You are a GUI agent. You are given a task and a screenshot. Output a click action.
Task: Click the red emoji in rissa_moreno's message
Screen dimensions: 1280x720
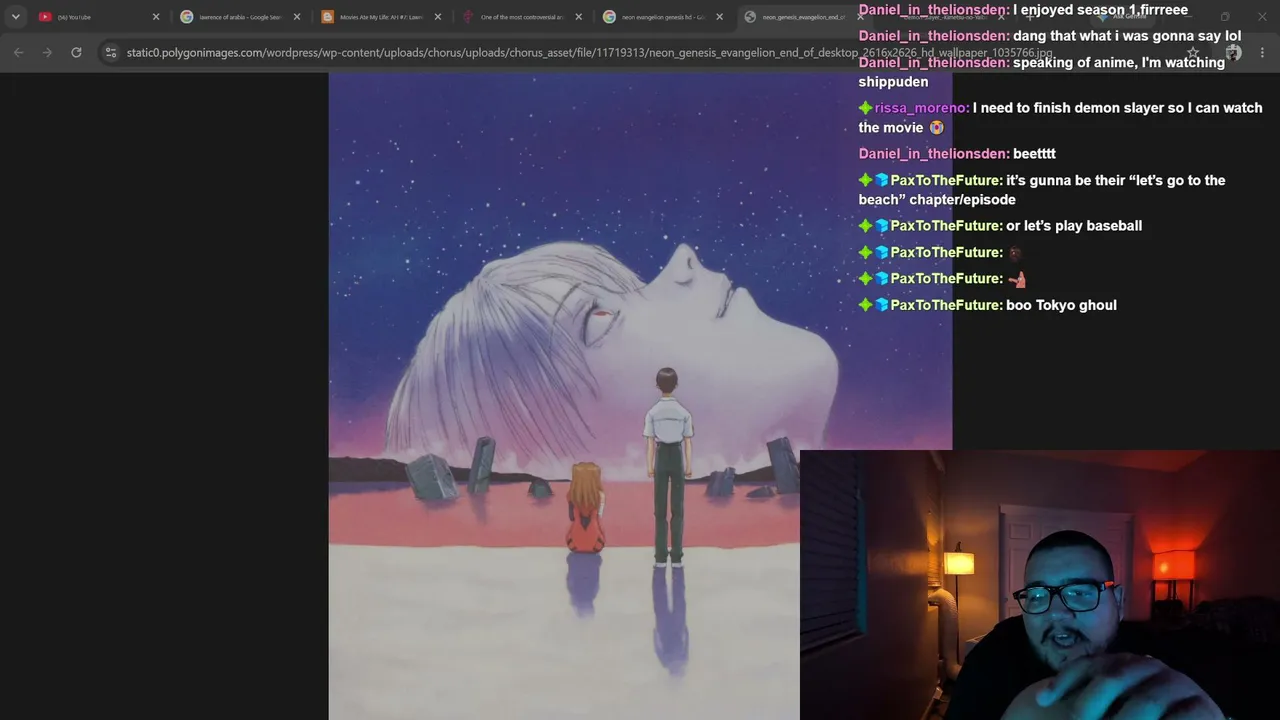[936, 128]
